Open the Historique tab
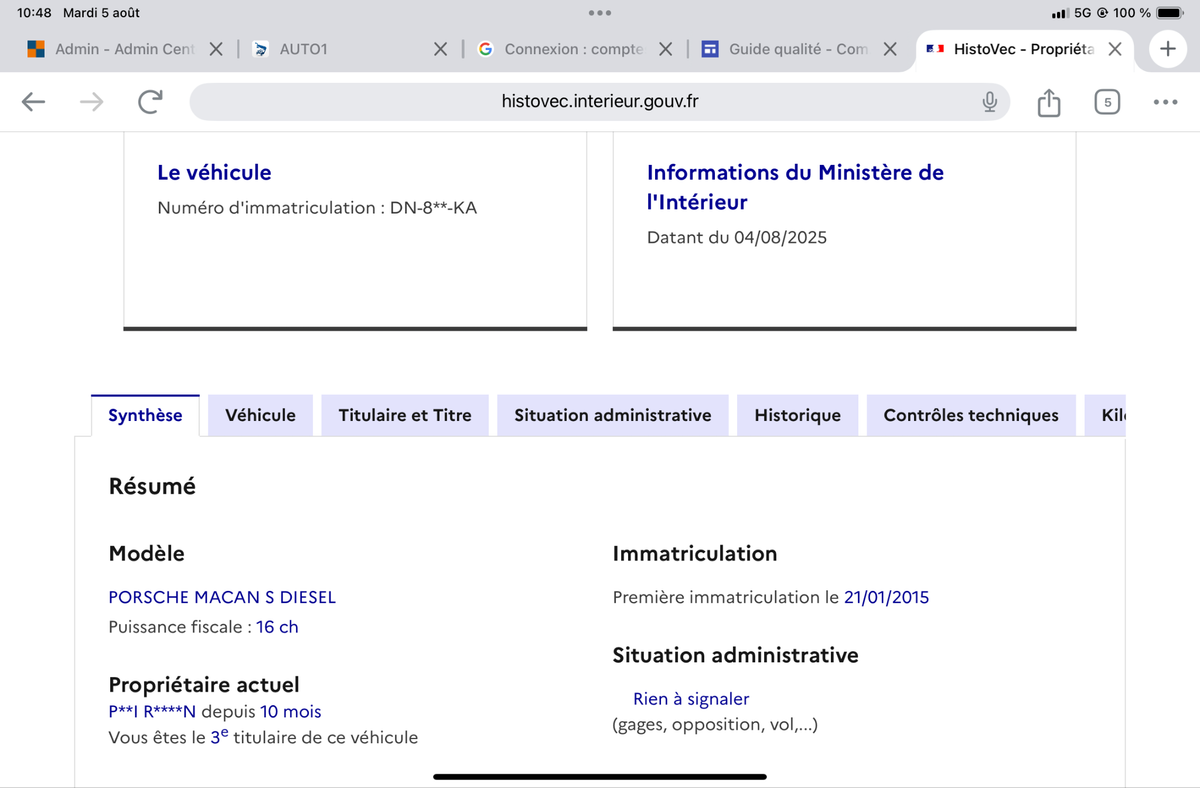This screenshot has width=1200, height=788. click(x=797, y=415)
